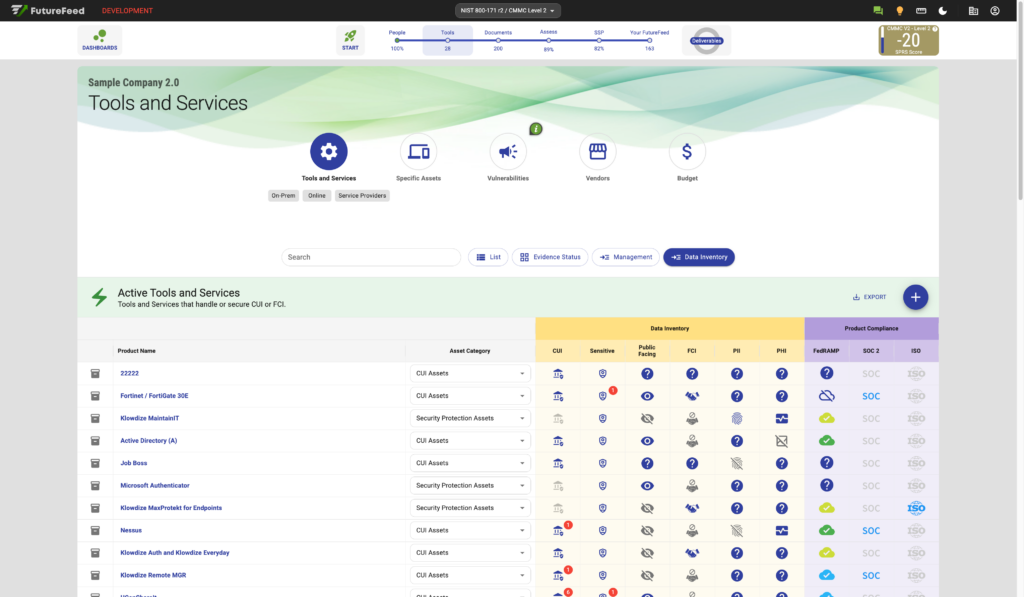This screenshot has width=1024, height=597.
Task: Switch to the Management view
Action: (x=626, y=257)
